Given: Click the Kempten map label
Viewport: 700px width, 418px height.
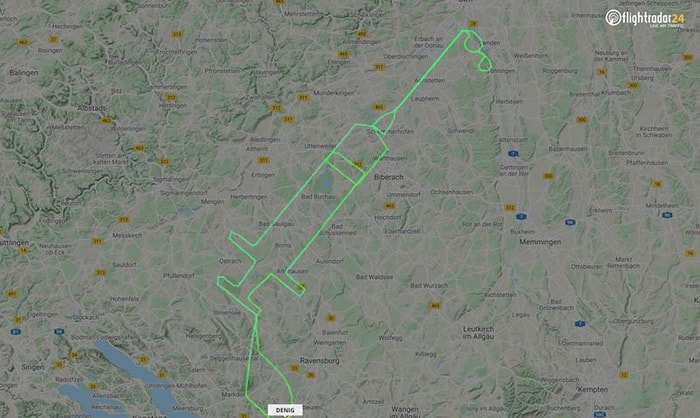Looking at the screenshot, I should tap(592, 389).
